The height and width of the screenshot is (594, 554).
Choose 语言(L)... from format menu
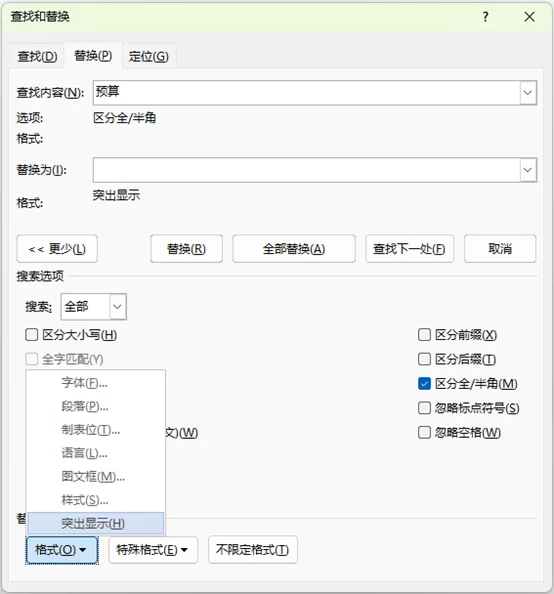(95, 453)
